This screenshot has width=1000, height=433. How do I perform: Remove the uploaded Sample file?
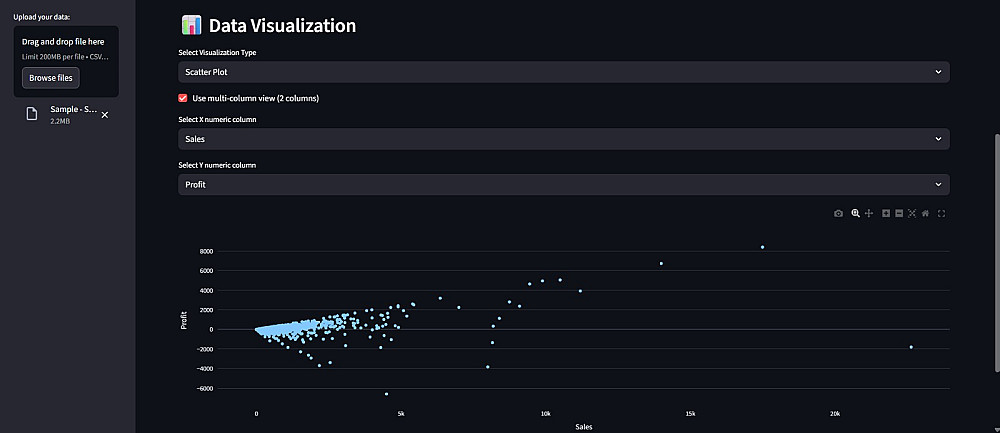point(105,115)
